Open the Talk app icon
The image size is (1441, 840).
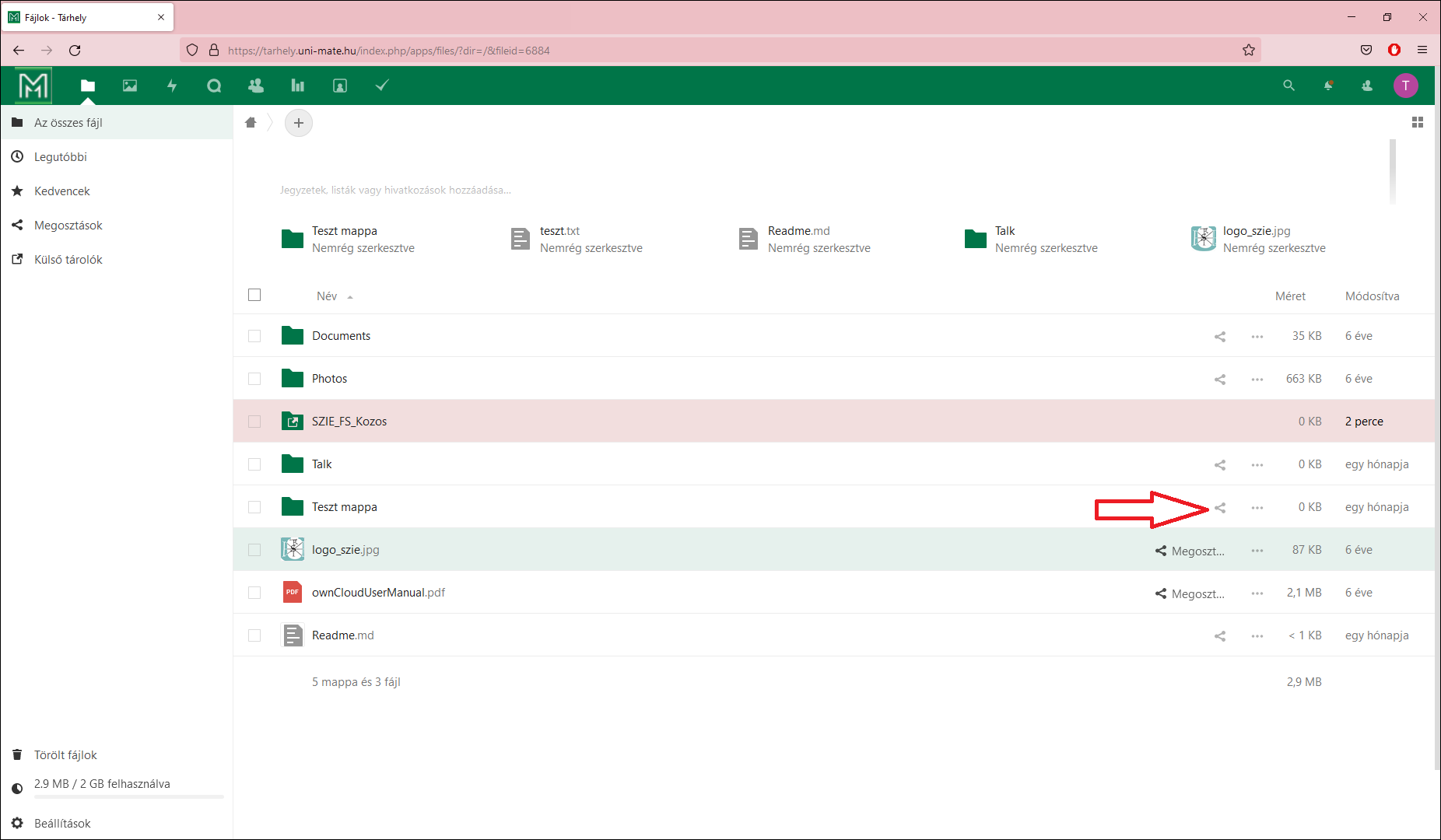tap(214, 86)
